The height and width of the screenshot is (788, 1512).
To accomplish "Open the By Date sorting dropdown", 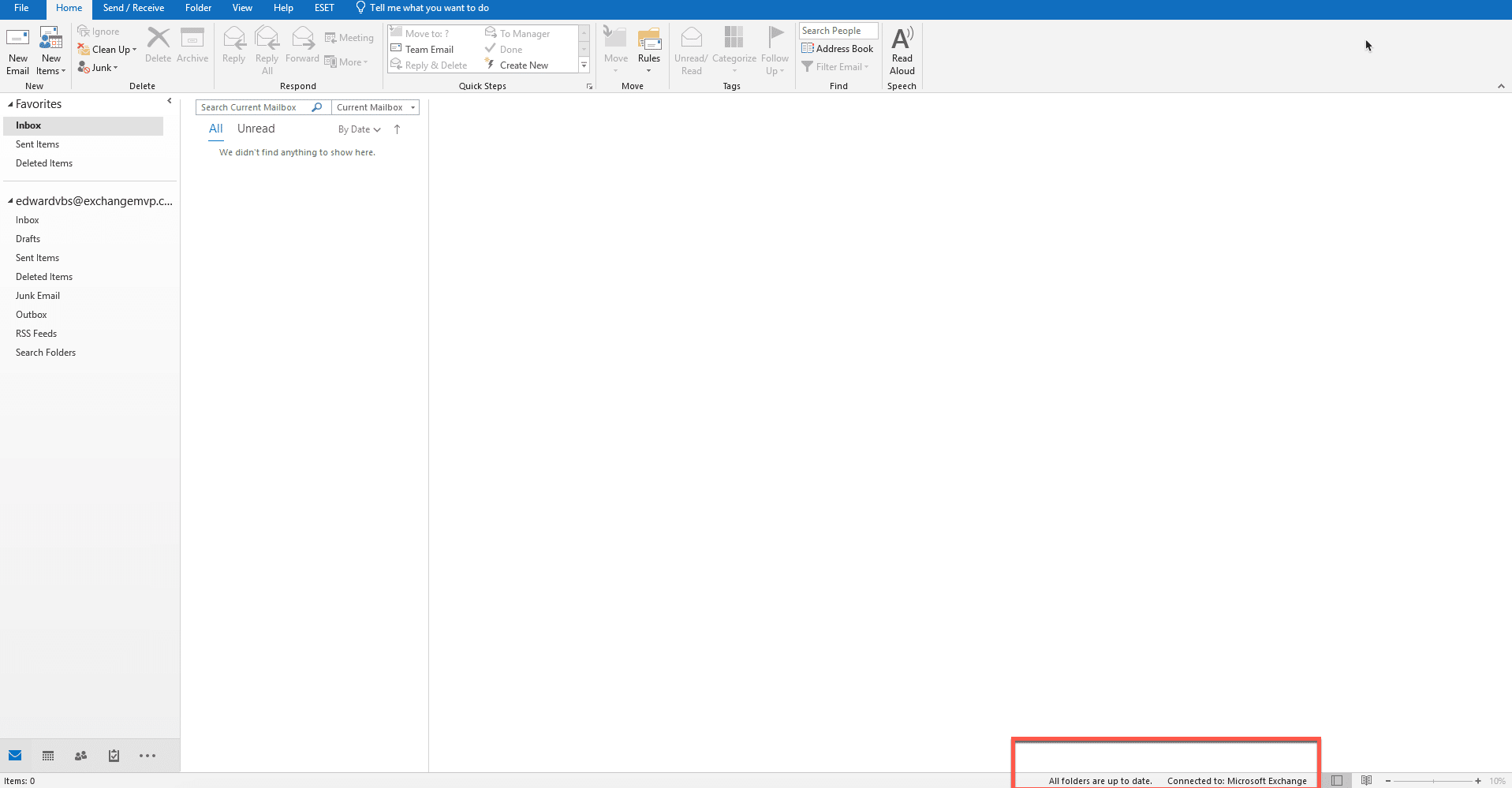I will coord(357,129).
